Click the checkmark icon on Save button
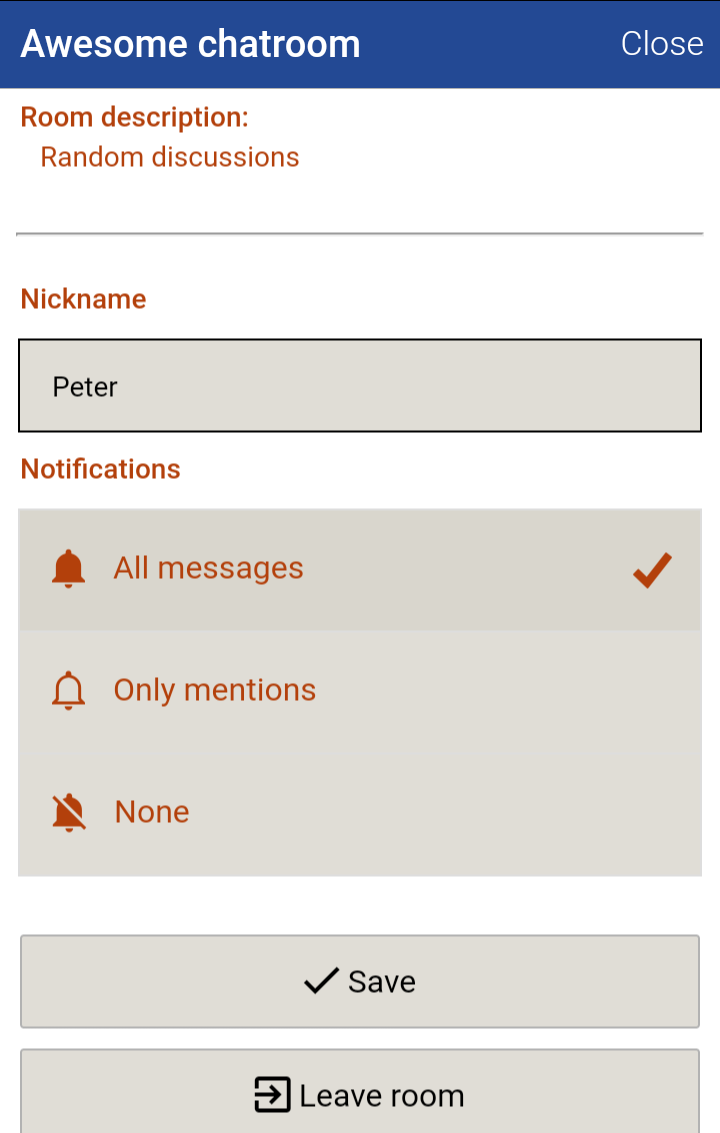720x1133 pixels. 321,982
